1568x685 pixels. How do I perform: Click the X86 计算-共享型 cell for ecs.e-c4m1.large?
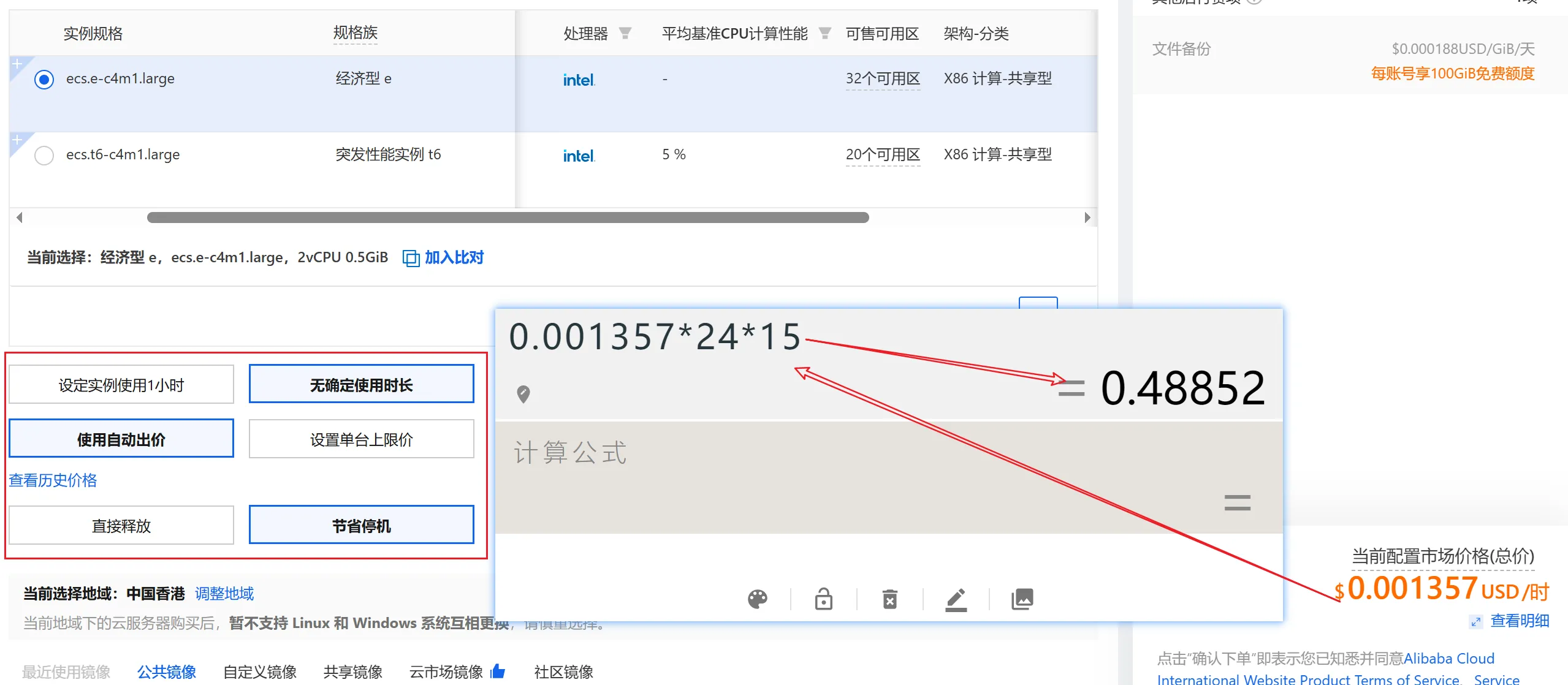point(998,78)
